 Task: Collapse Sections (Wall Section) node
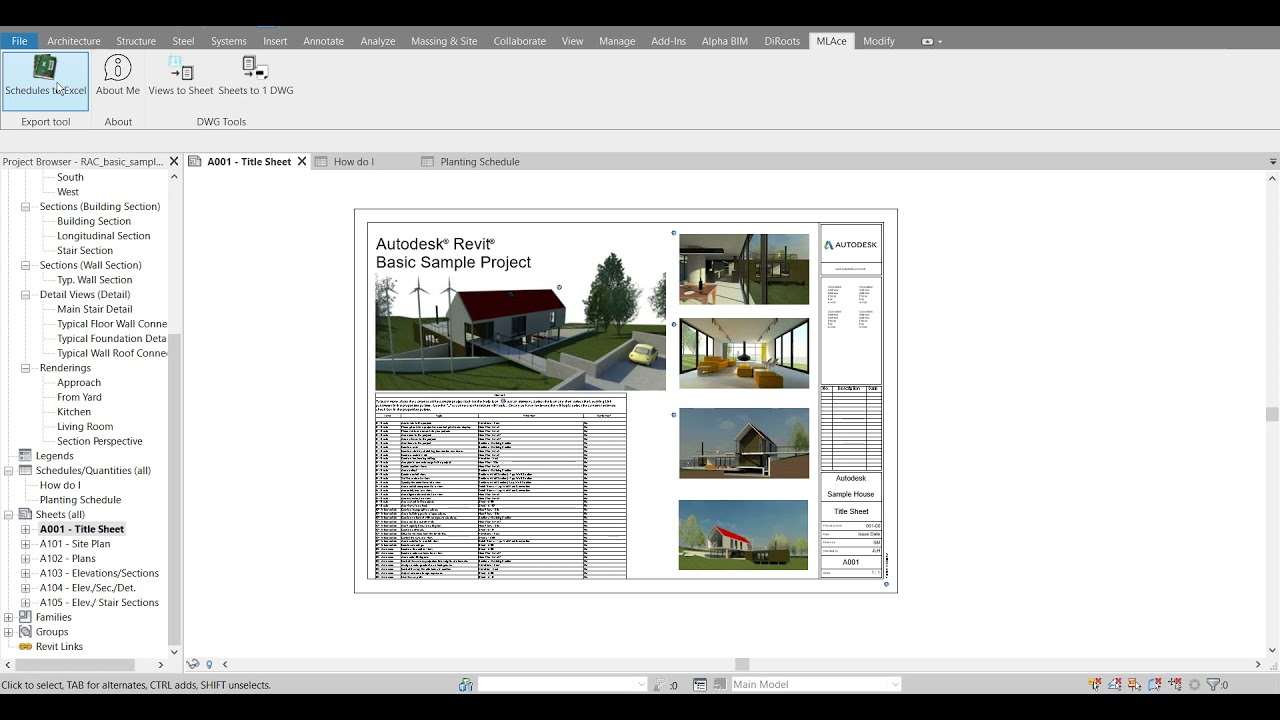(x=26, y=265)
